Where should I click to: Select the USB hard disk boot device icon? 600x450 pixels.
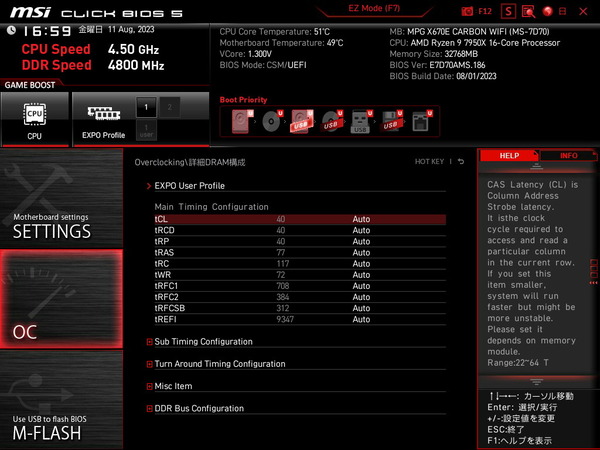pos(302,121)
